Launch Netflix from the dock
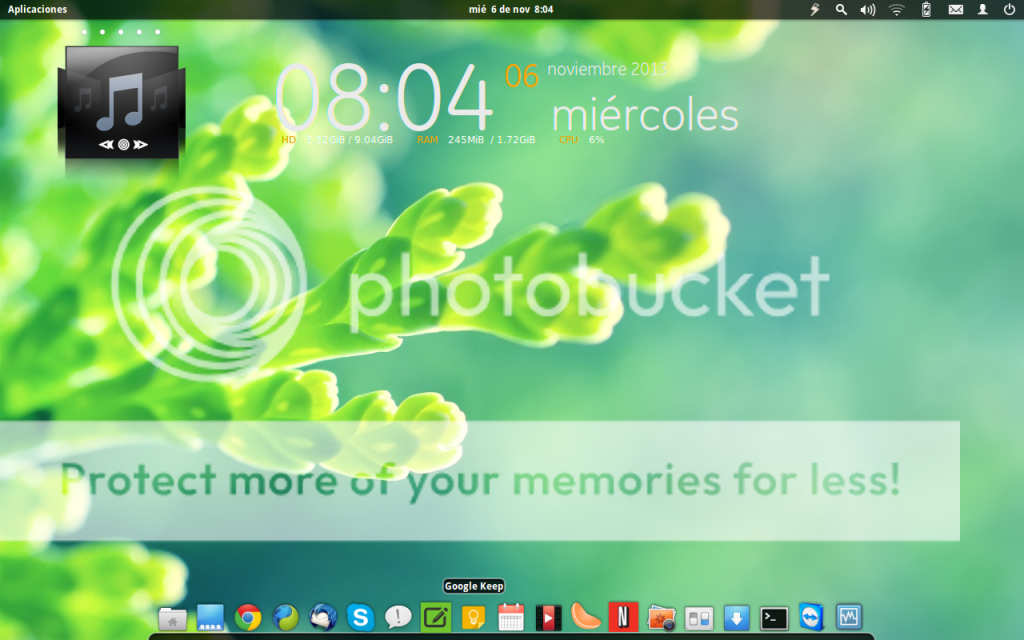Screen dimensions: 1024x640 pos(623,617)
